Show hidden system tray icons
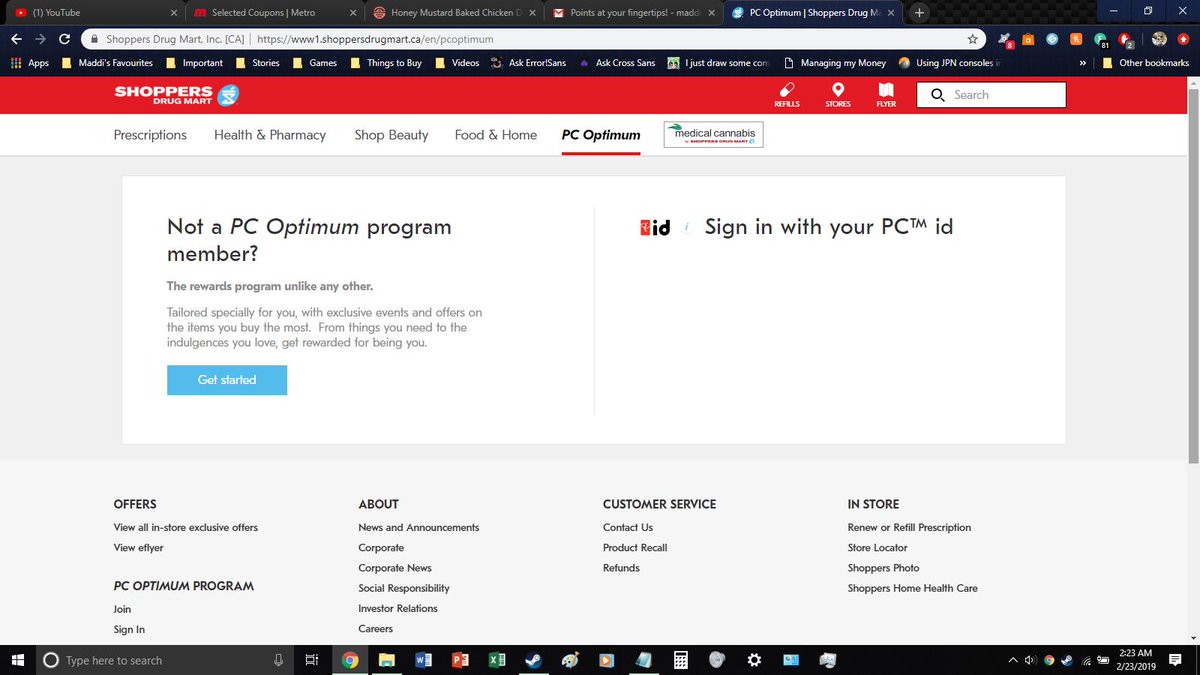 (1013, 660)
